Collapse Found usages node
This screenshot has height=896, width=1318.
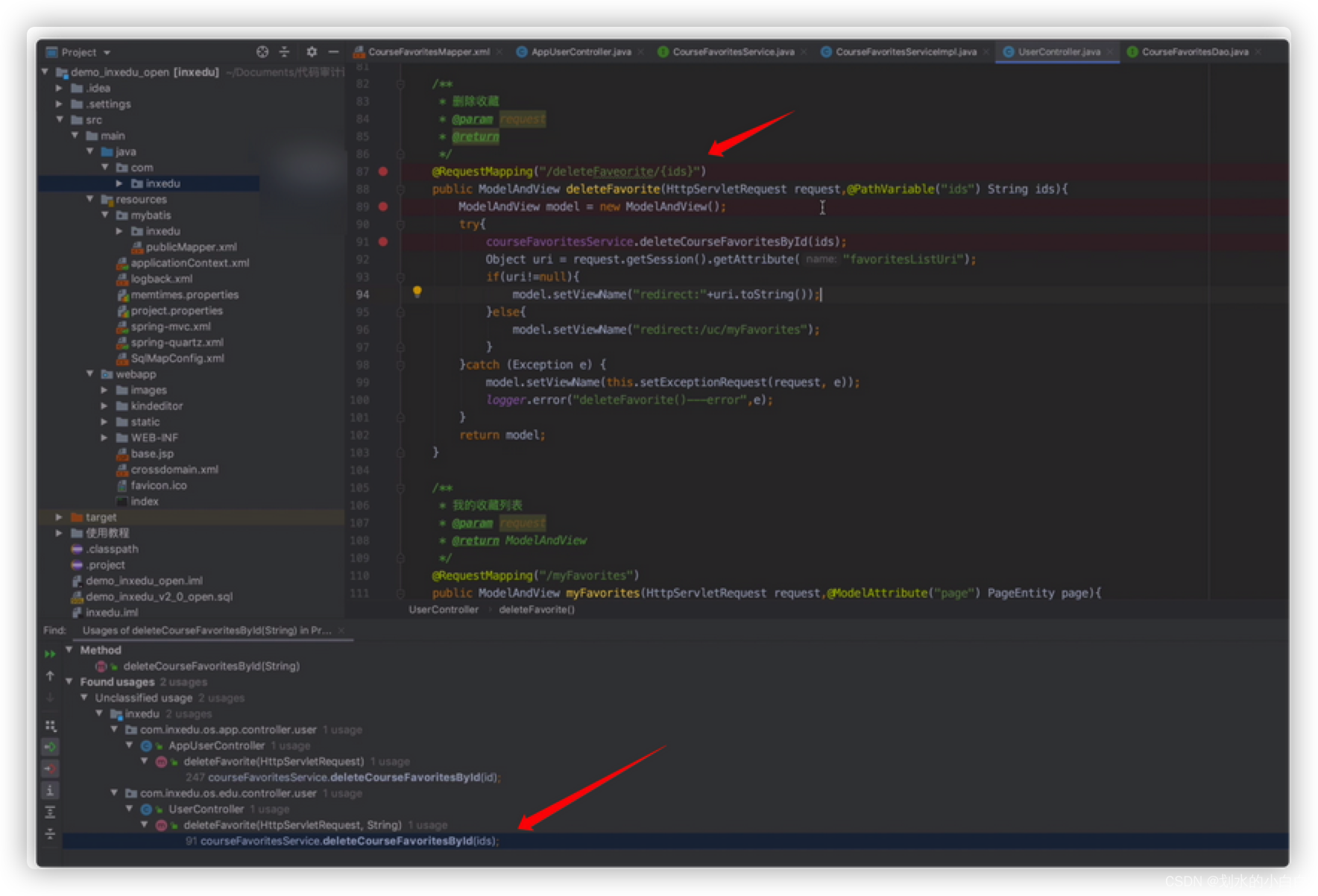69,681
